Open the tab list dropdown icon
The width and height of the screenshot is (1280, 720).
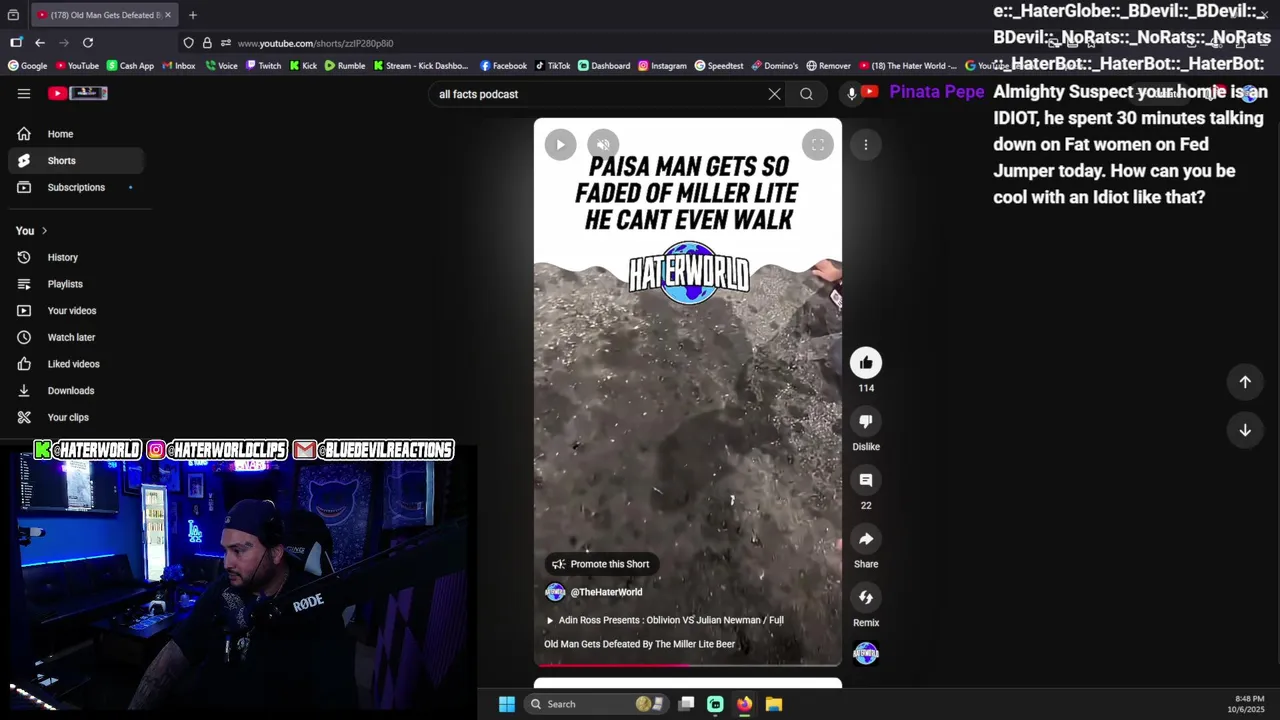(13, 15)
